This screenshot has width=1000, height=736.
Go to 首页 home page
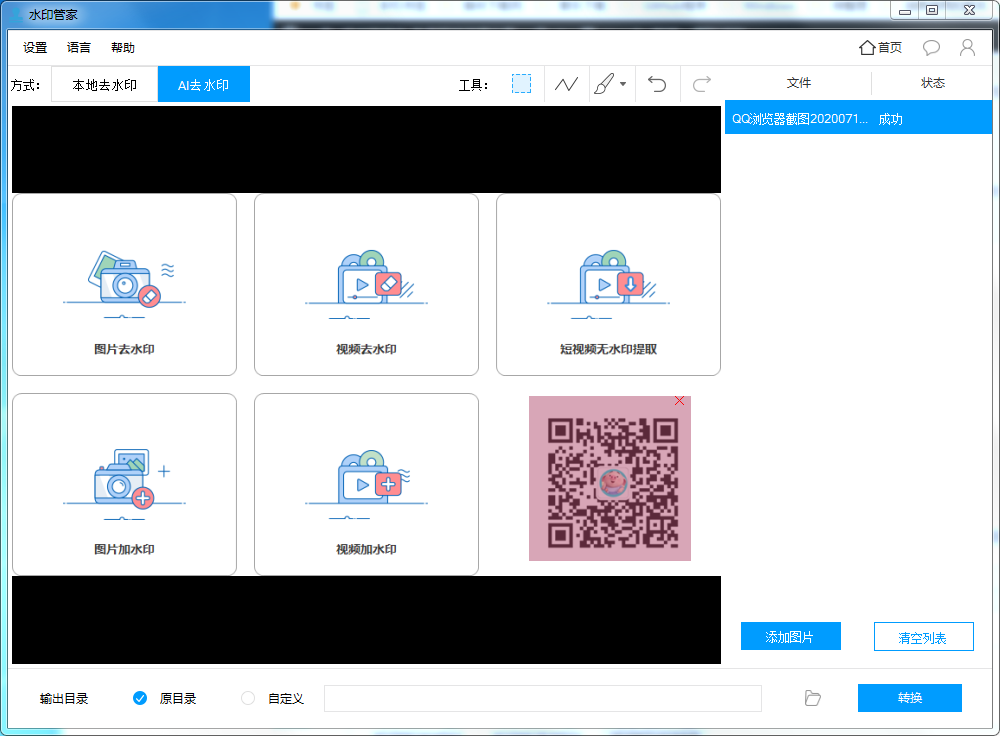pos(880,47)
